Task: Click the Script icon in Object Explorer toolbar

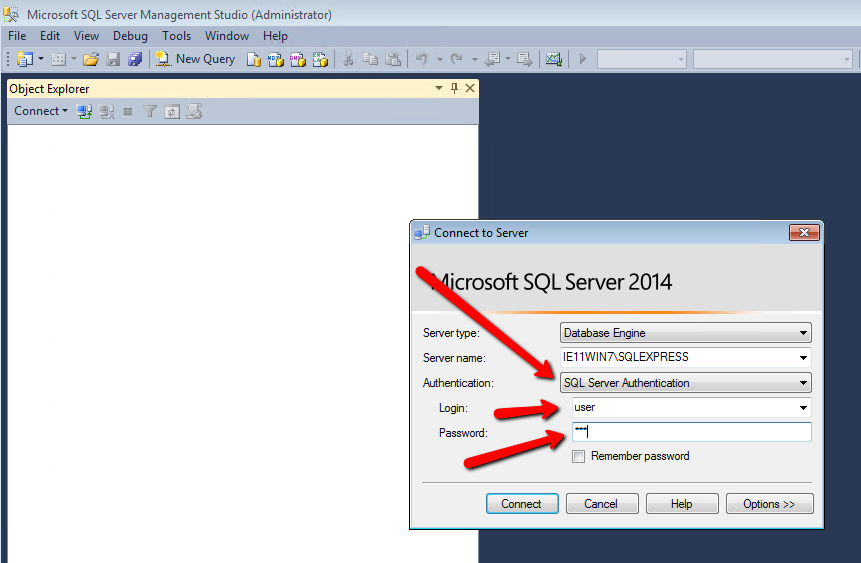Action: (194, 112)
